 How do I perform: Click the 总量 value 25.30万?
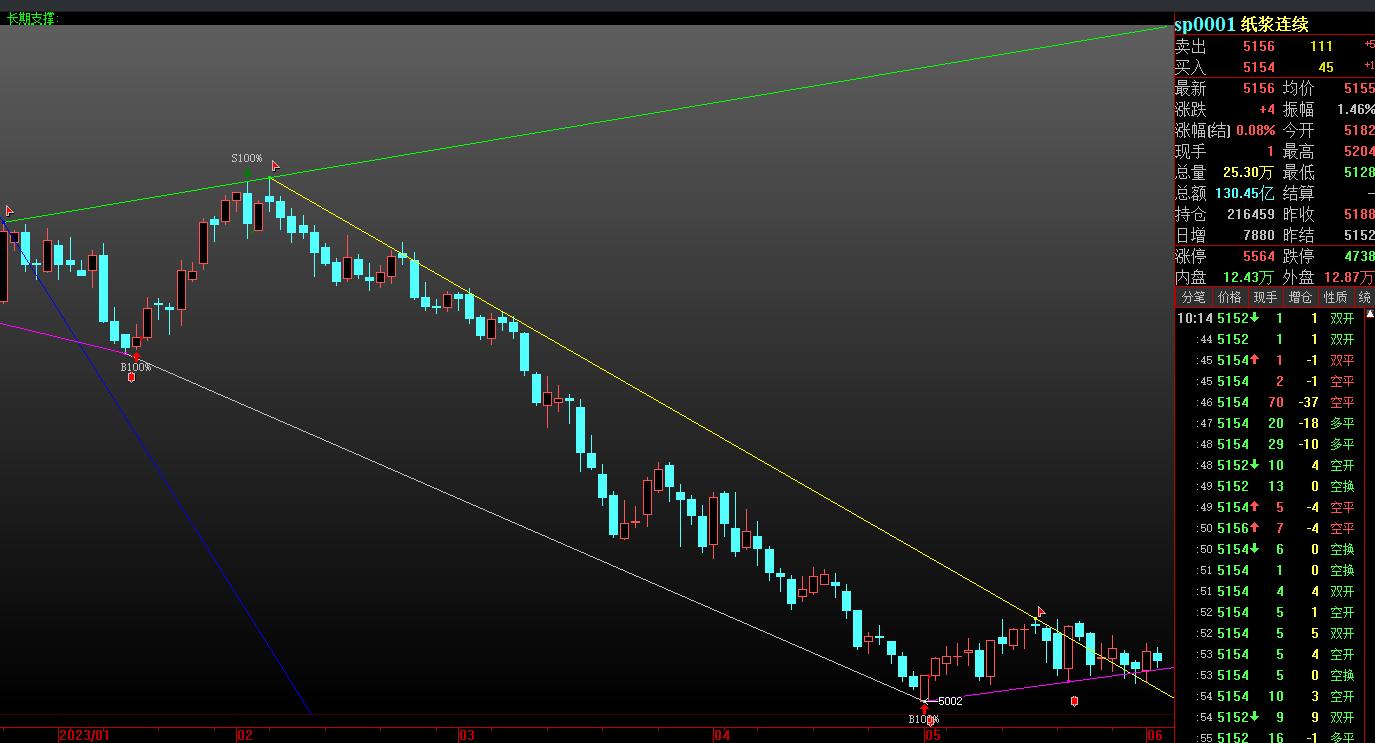point(1248,172)
